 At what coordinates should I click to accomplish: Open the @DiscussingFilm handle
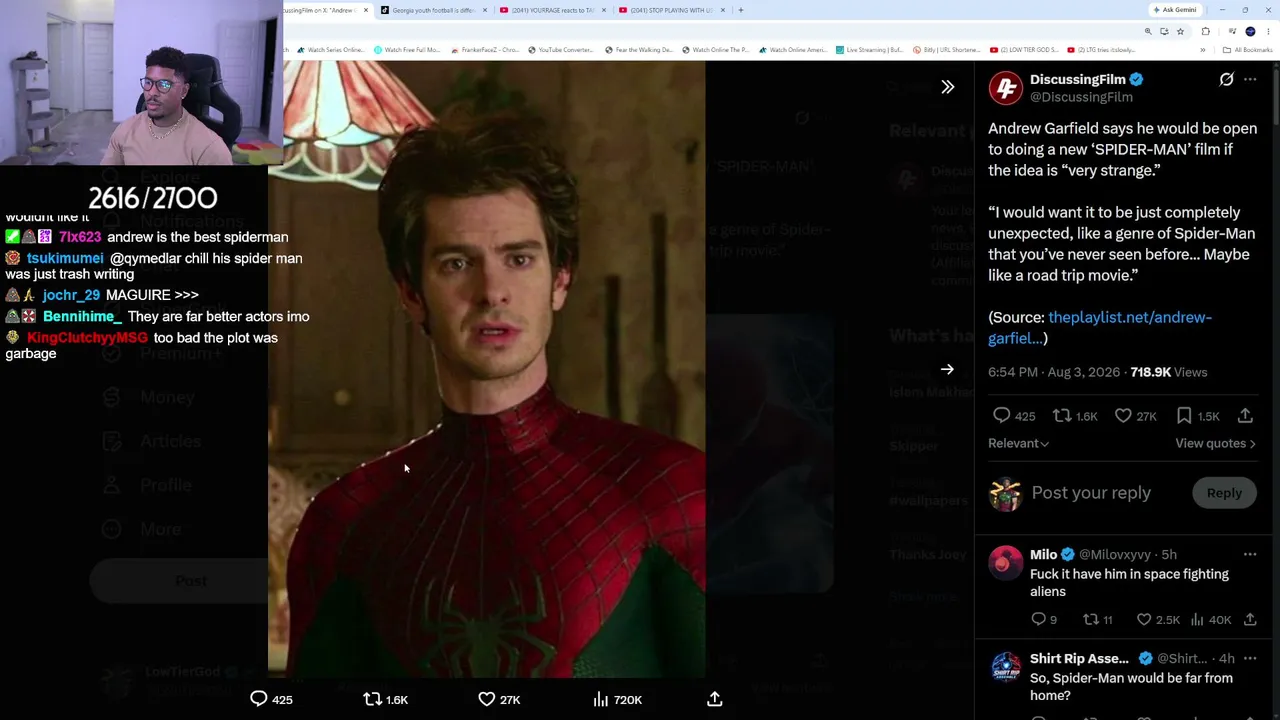(x=1081, y=97)
